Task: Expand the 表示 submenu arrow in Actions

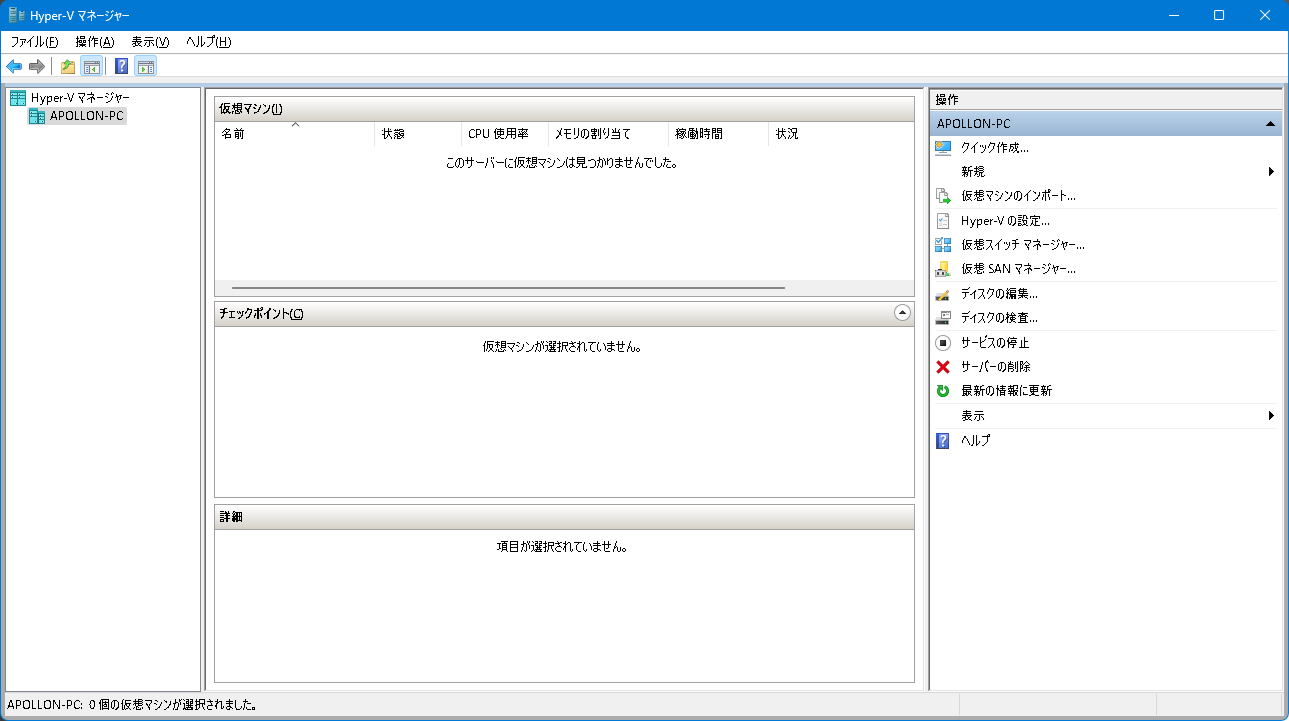Action: [1272, 416]
